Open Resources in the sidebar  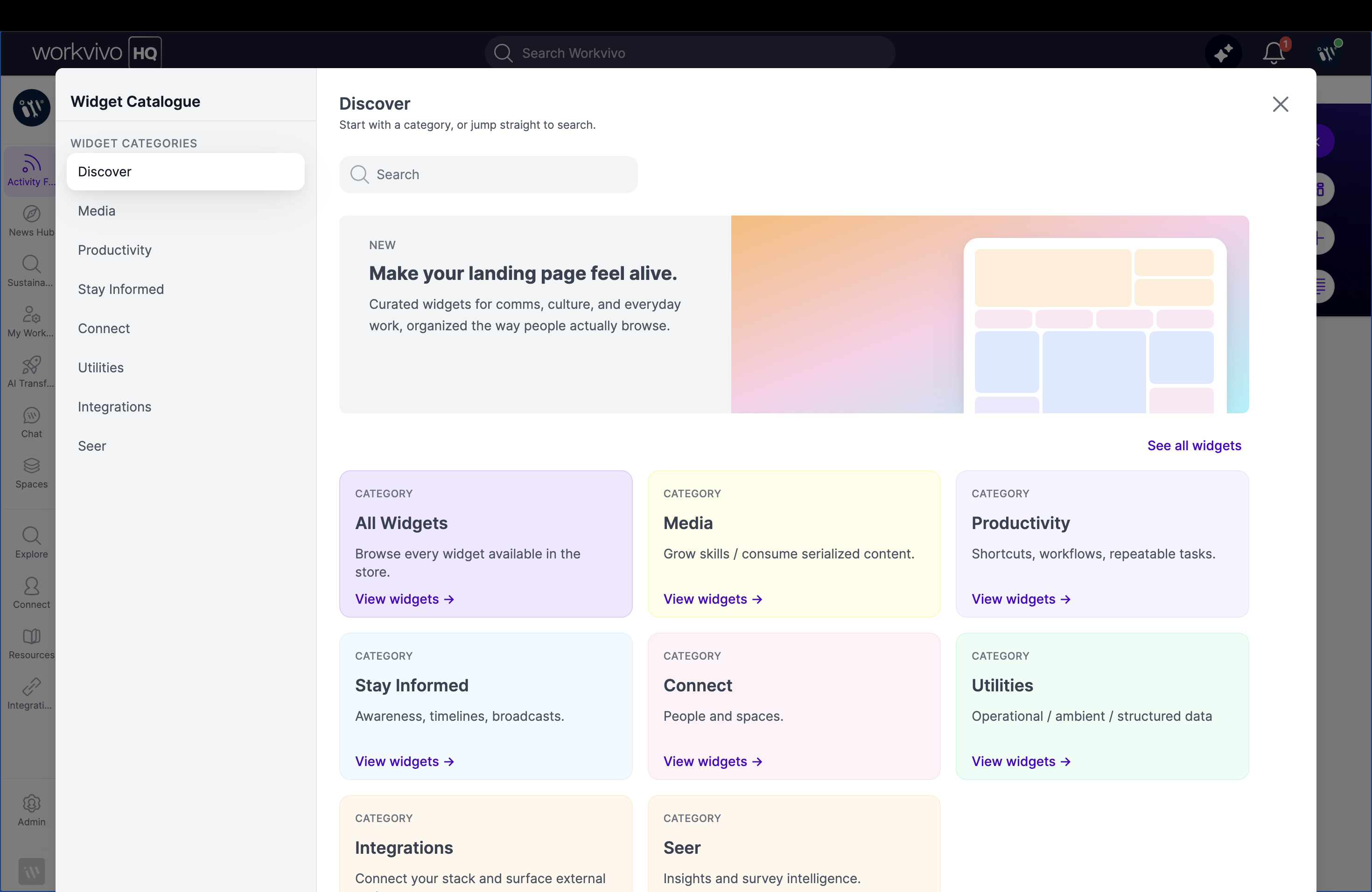click(31, 644)
